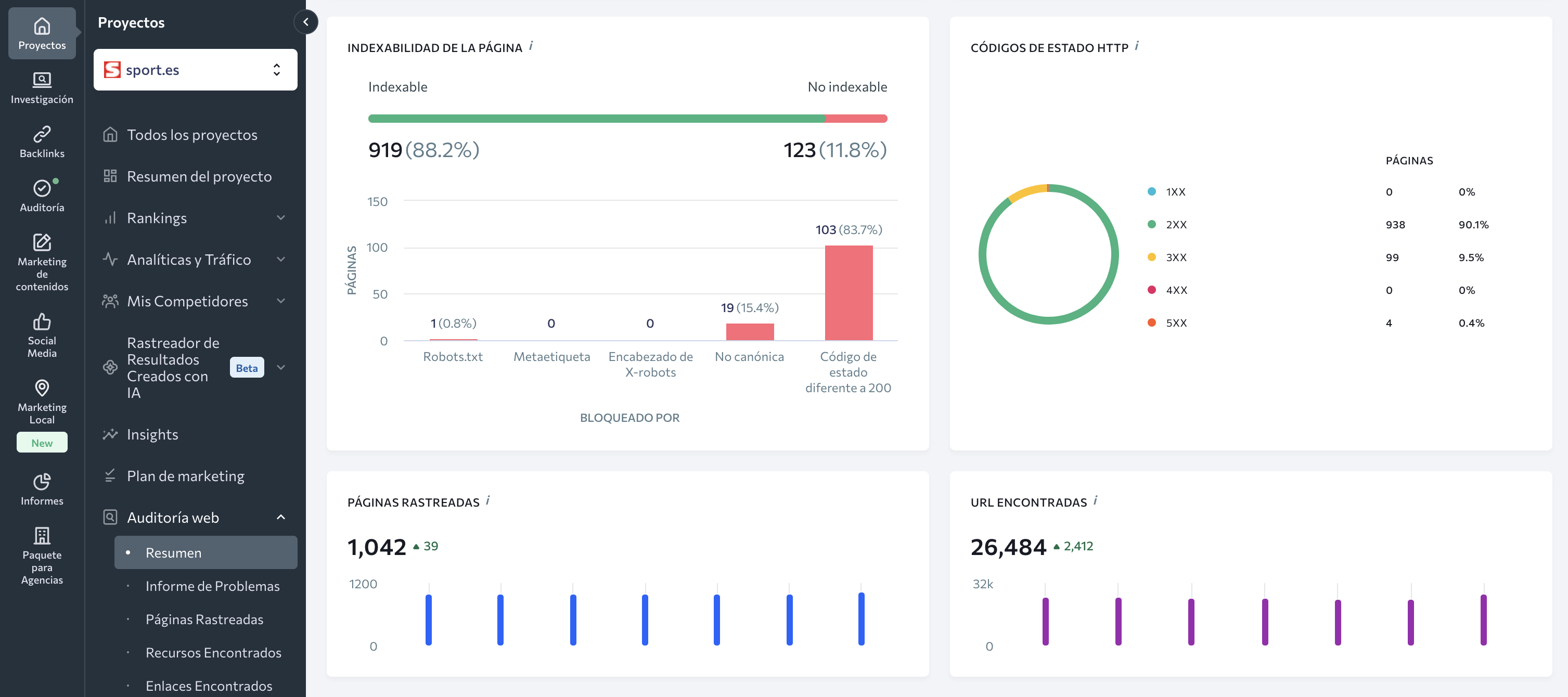This screenshot has width=1568, height=697.
Task: Go to Páginas Rastreadas submenu item
Action: (204, 619)
